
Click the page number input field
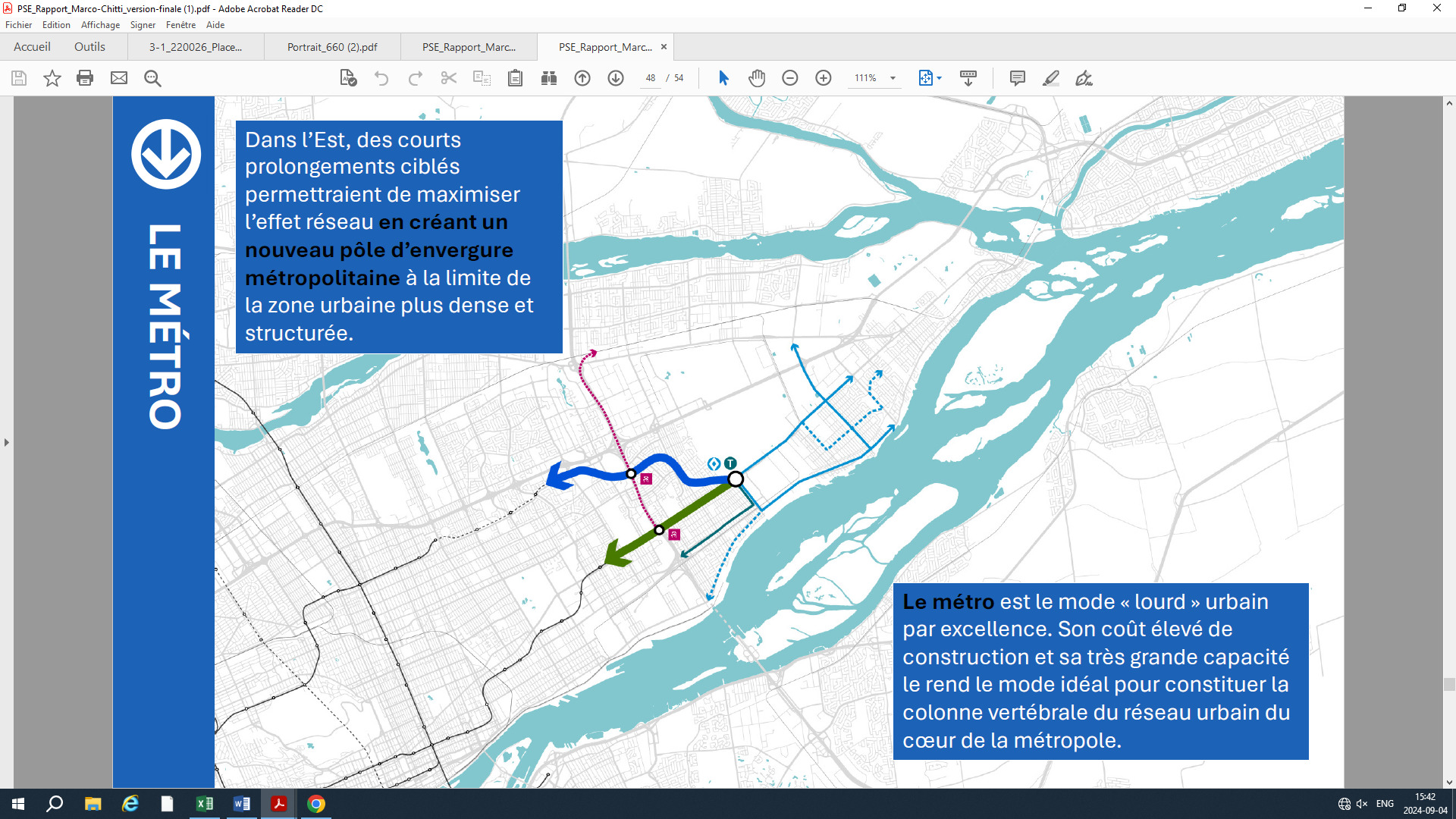click(x=651, y=78)
